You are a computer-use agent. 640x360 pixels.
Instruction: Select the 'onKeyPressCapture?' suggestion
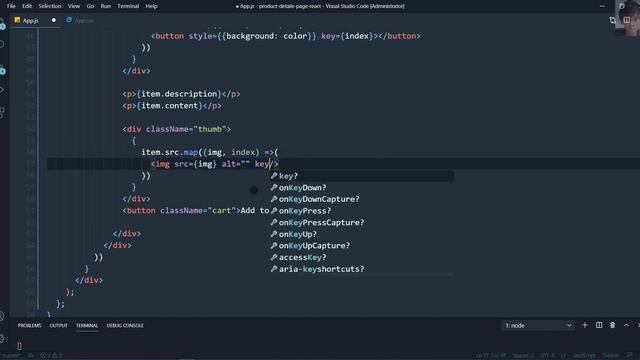click(361, 222)
